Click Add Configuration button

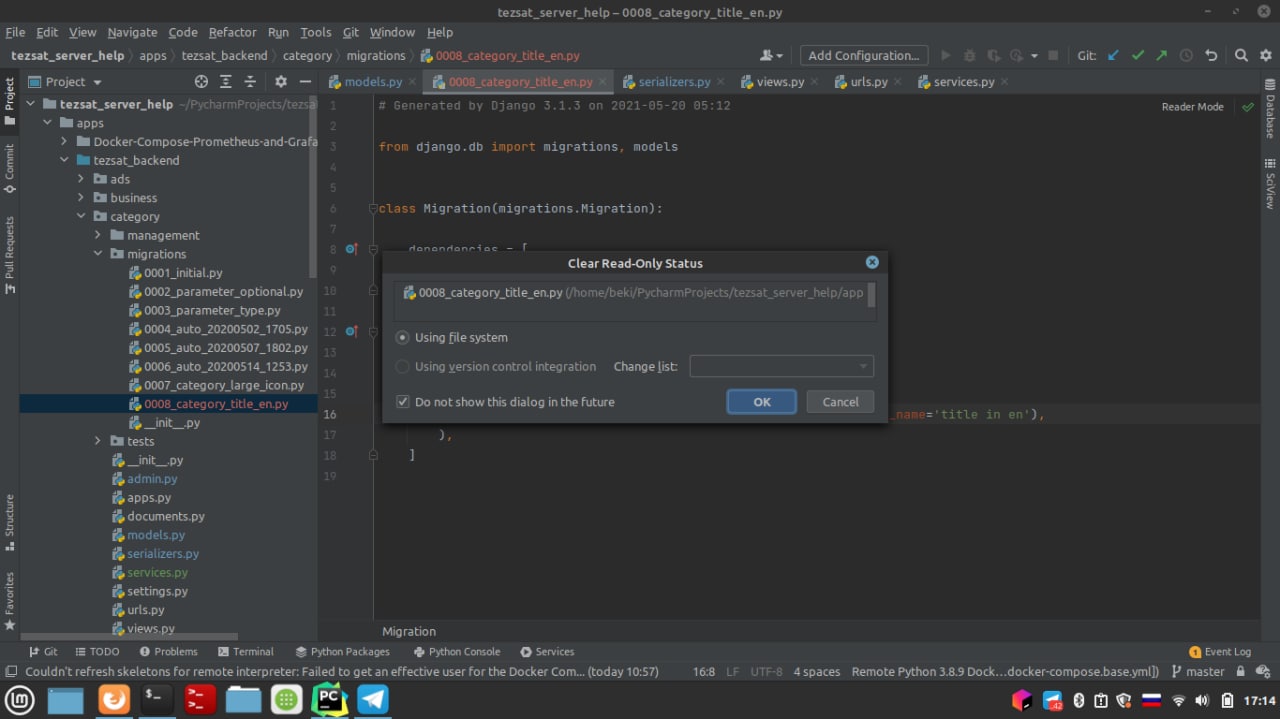pyautogui.click(x=863, y=56)
